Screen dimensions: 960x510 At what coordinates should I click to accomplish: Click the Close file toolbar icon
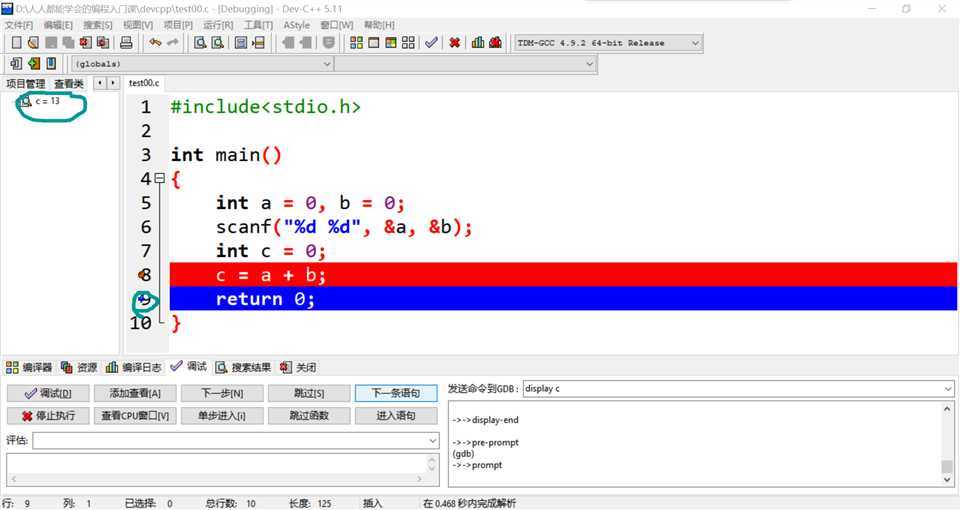click(86, 42)
